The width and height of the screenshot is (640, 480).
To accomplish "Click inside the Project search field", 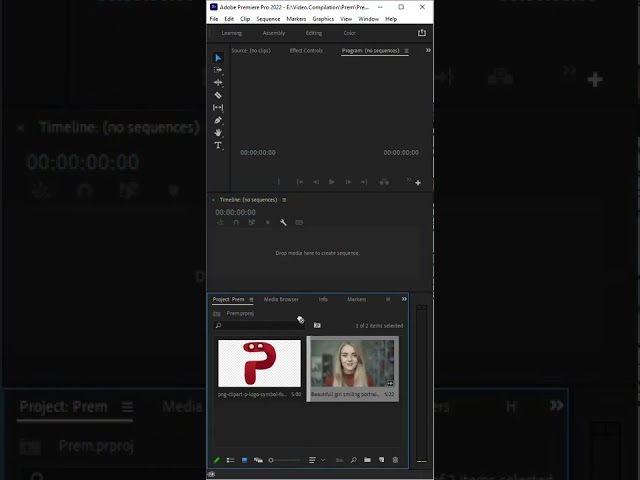I will coord(259,325).
